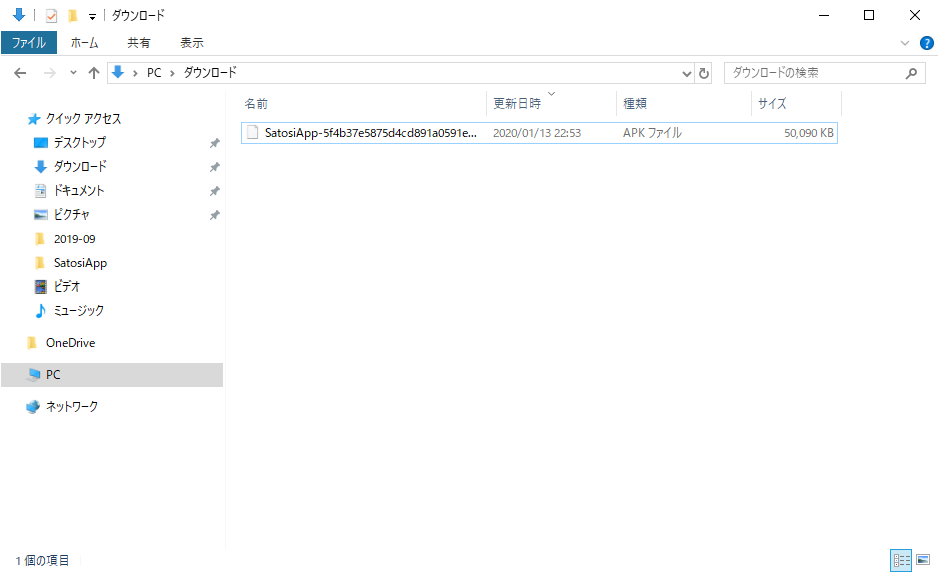Image resolution: width=939 pixels, height=573 pixels.
Task: Open デスクトップ in the sidebar
Action: [80, 143]
